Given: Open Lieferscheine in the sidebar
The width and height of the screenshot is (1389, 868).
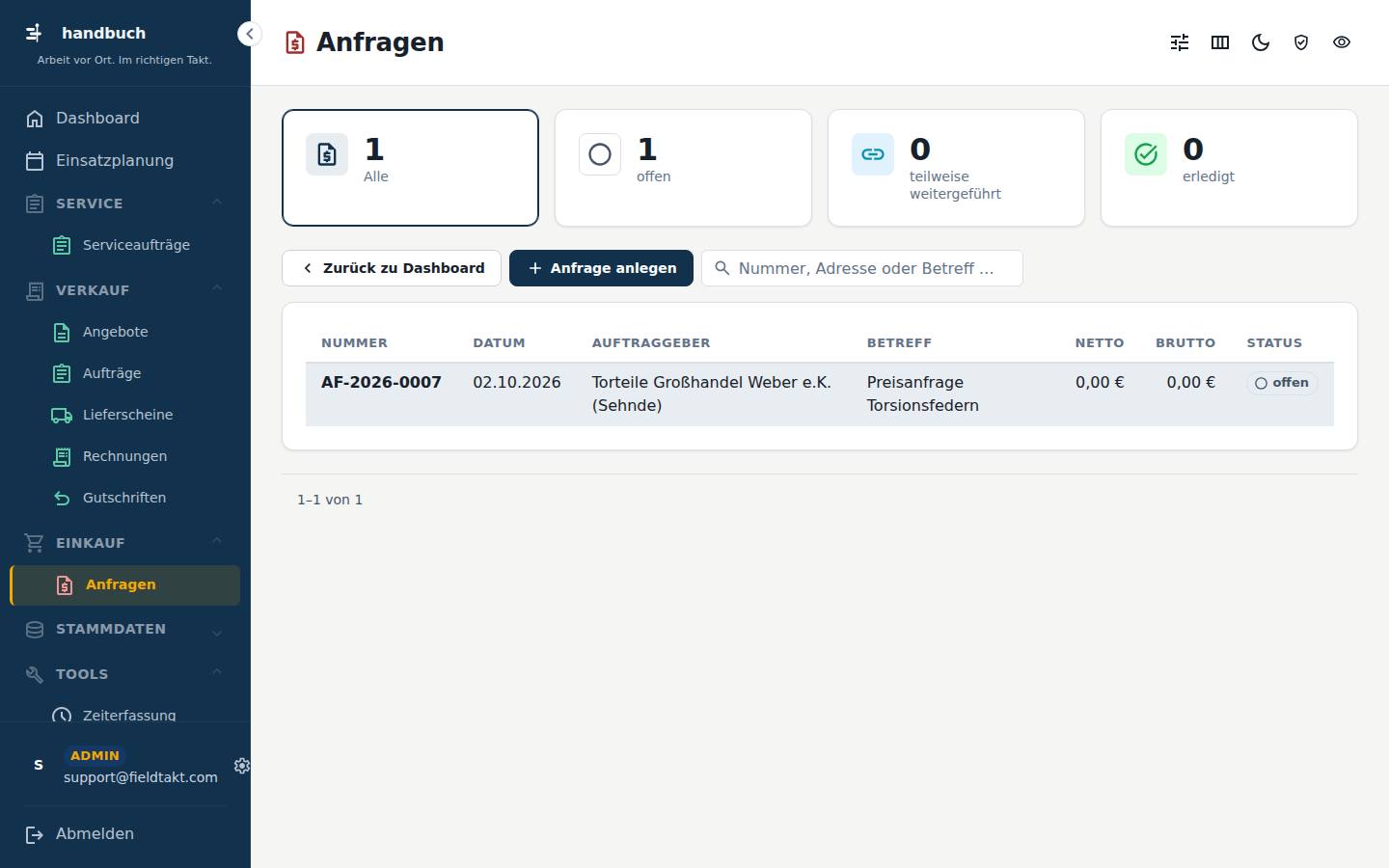Looking at the screenshot, I should (x=125, y=415).
